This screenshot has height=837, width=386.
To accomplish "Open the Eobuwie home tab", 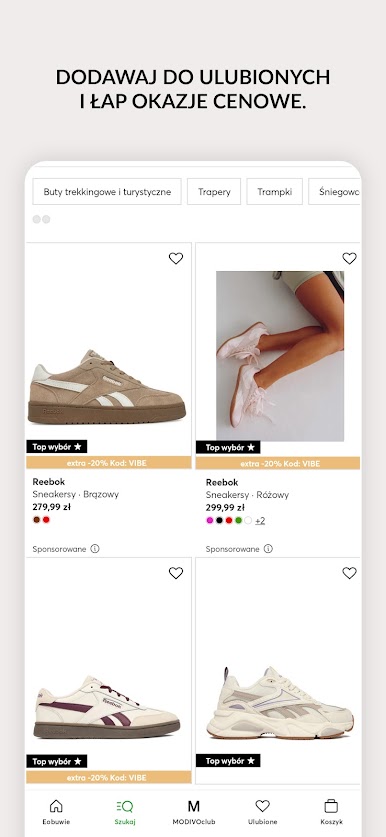I will (x=56, y=812).
